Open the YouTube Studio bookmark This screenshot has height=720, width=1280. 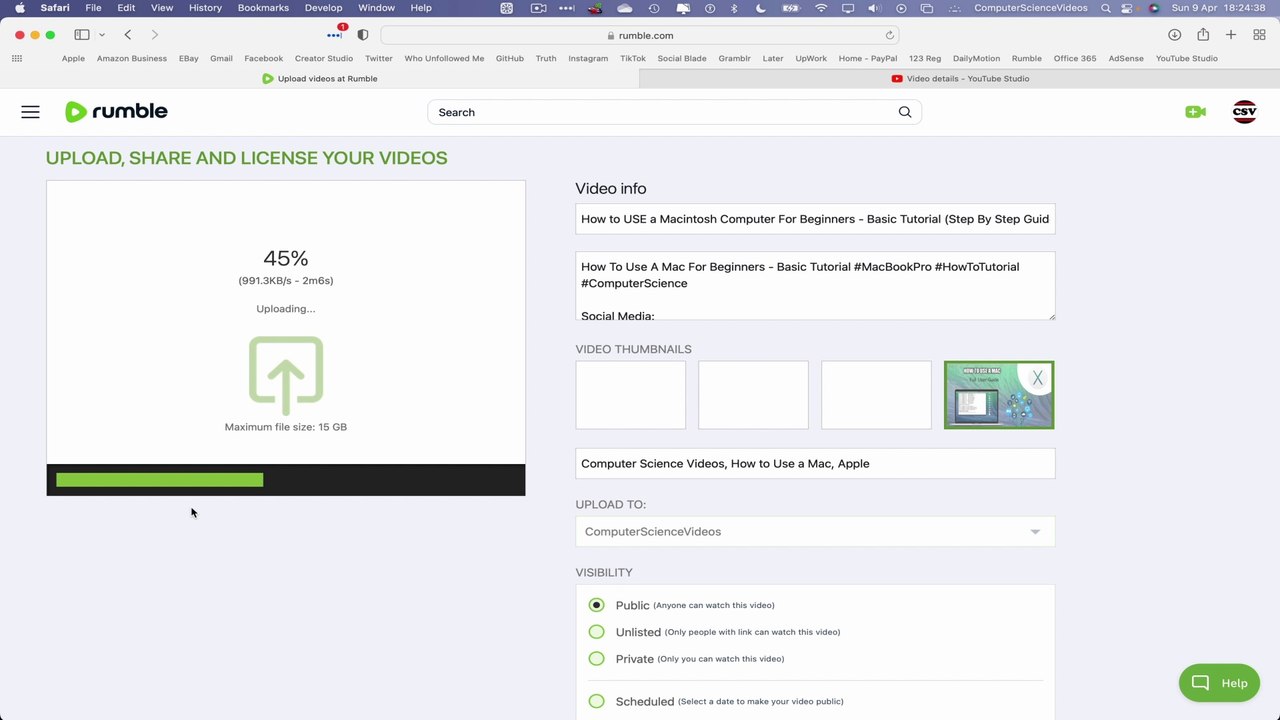[x=1187, y=58]
